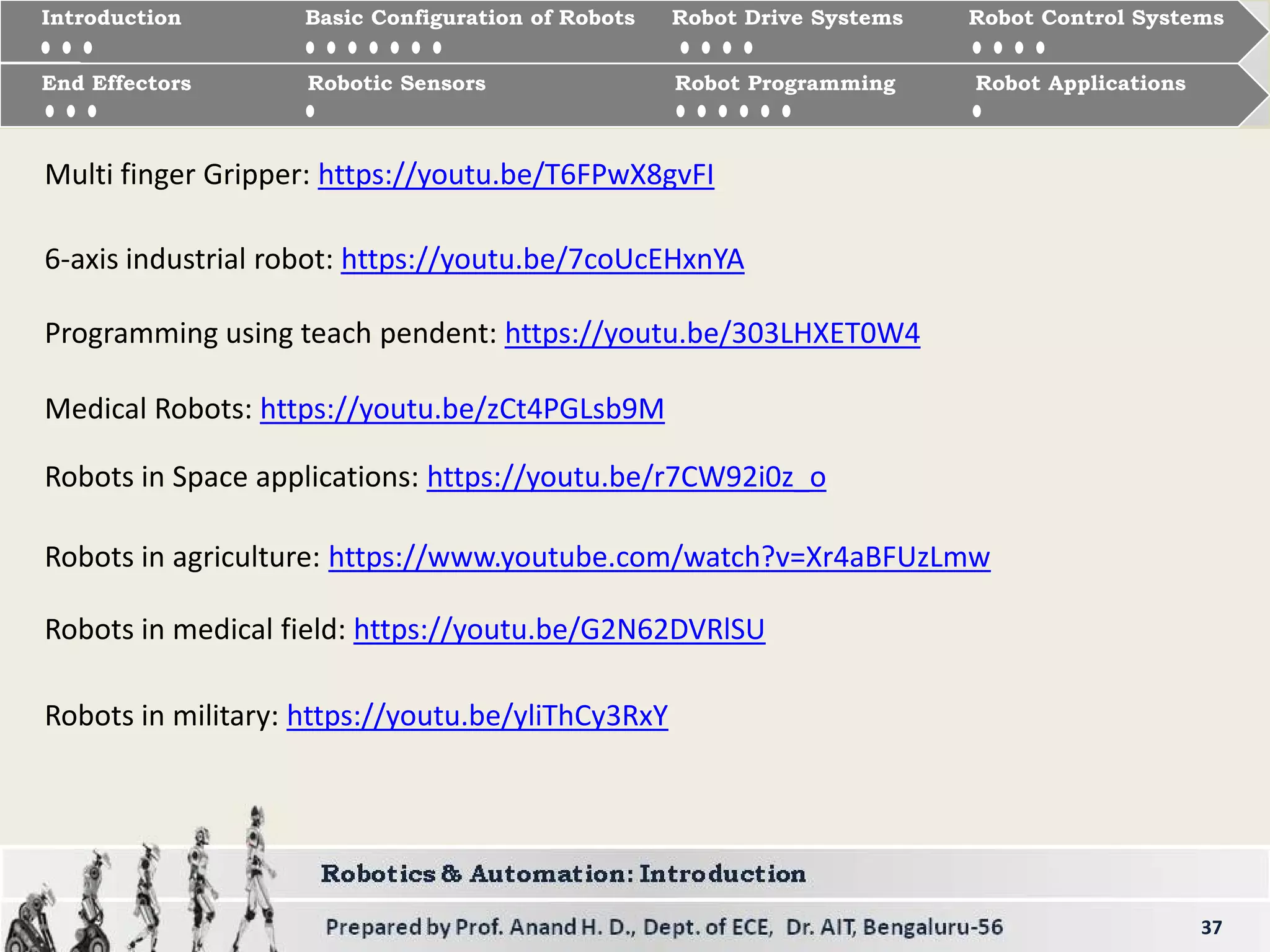Screen dimensions: 1270x952
Task: Open the End Effectors section
Action: [x=117, y=83]
